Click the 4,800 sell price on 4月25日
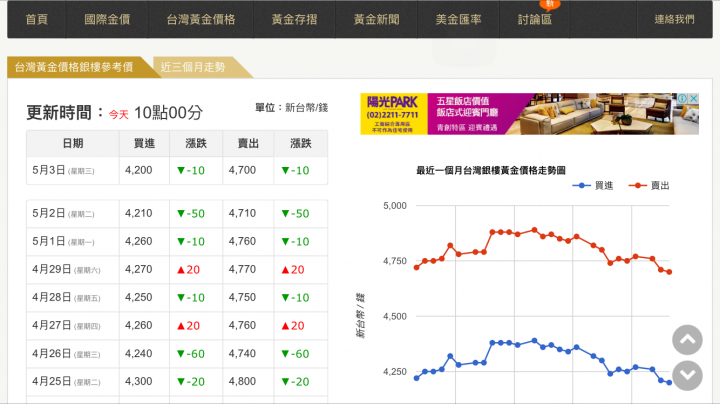This screenshot has width=720, height=404. (x=242, y=382)
